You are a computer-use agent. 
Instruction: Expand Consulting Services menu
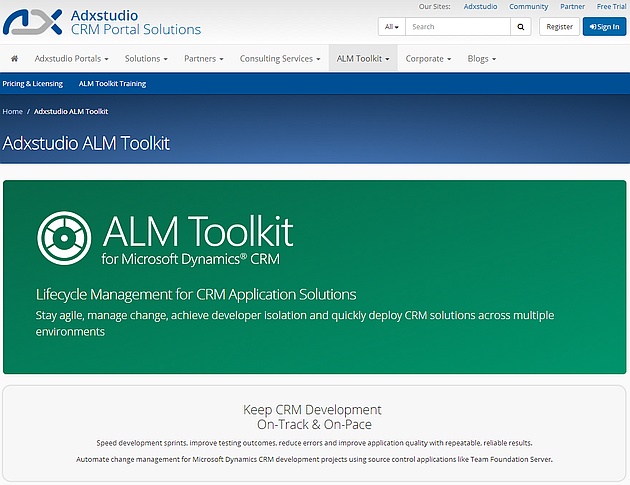click(280, 59)
